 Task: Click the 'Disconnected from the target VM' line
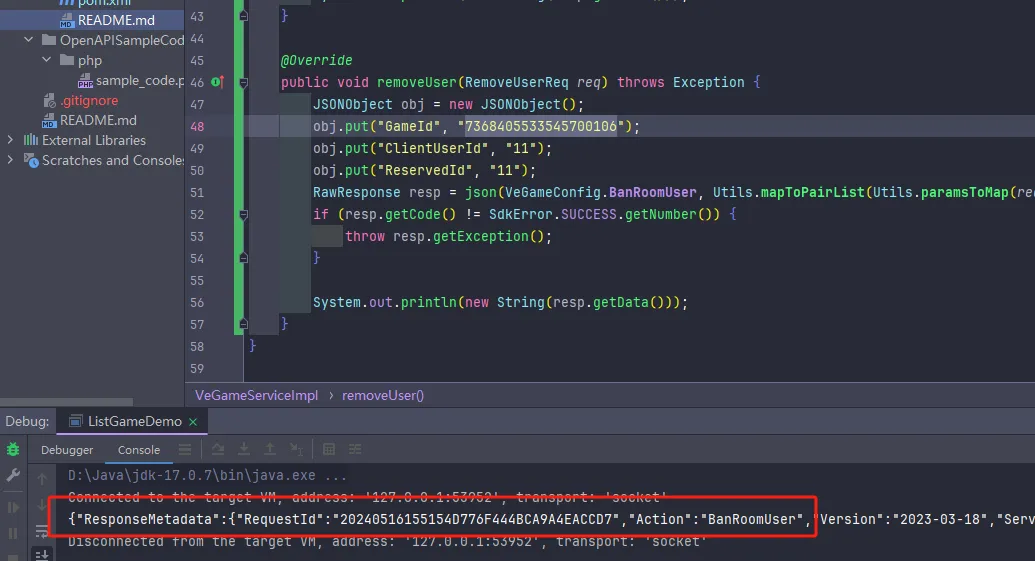pyautogui.click(x=387, y=541)
